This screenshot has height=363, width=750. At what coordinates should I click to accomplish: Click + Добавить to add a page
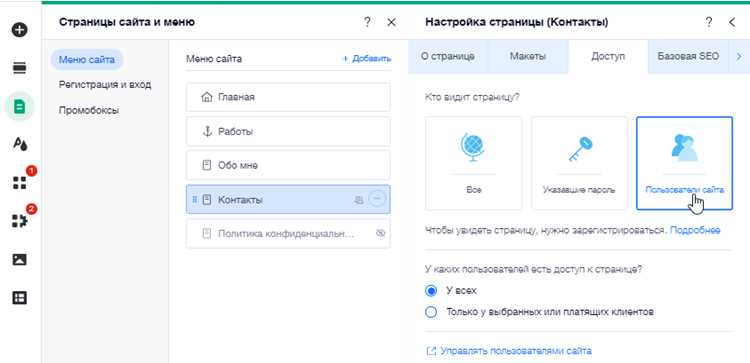pos(366,59)
